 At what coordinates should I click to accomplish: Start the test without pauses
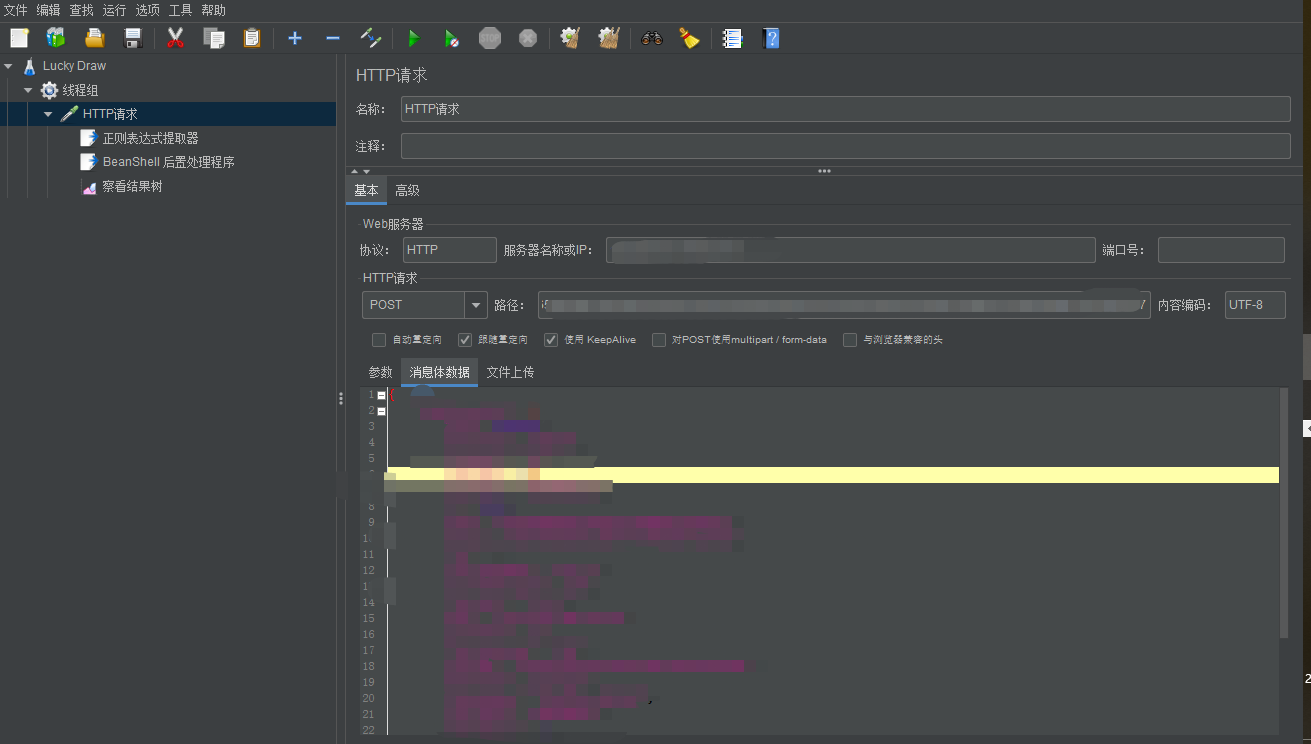click(452, 38)
